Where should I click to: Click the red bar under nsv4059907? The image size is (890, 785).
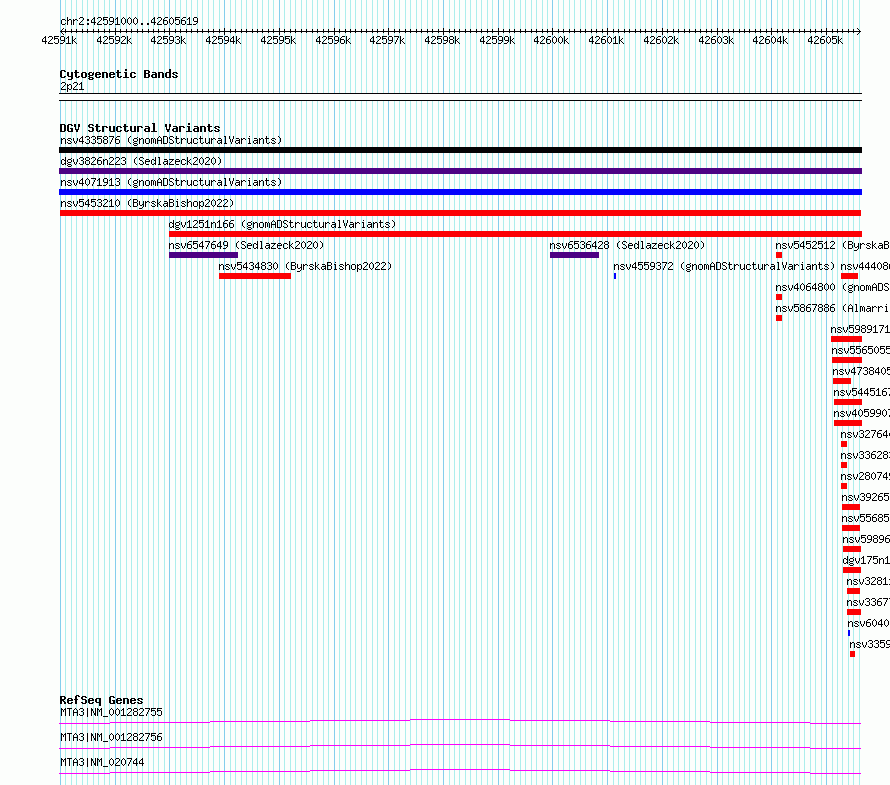[848, 423]
